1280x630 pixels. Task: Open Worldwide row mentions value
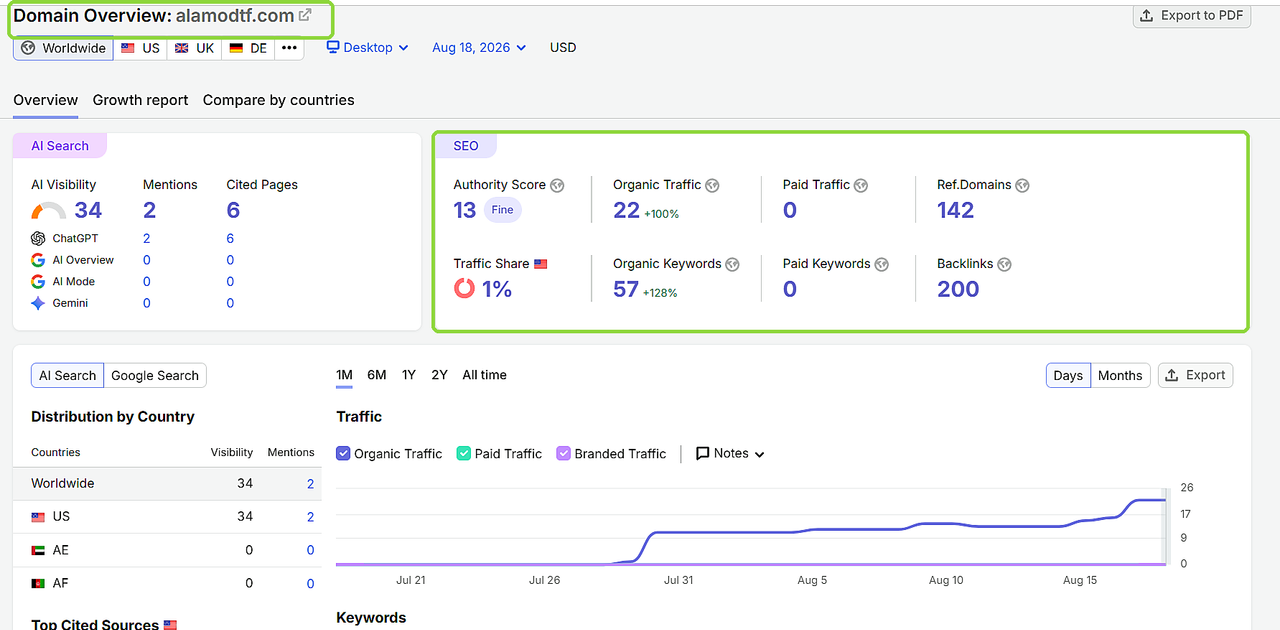tap(310, 484)
